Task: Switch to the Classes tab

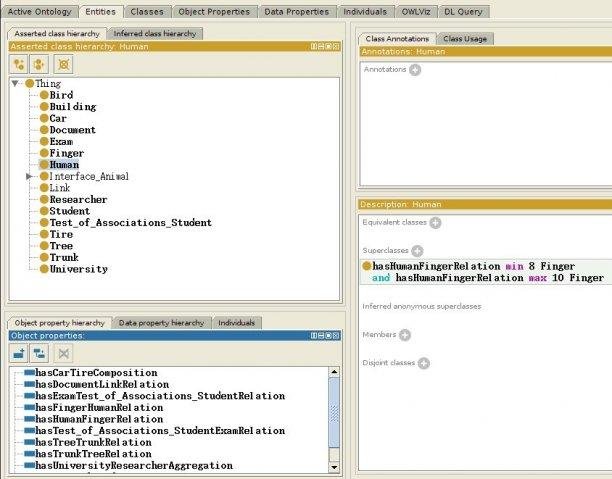Action: pyautogui.click(x=147, y=12)
